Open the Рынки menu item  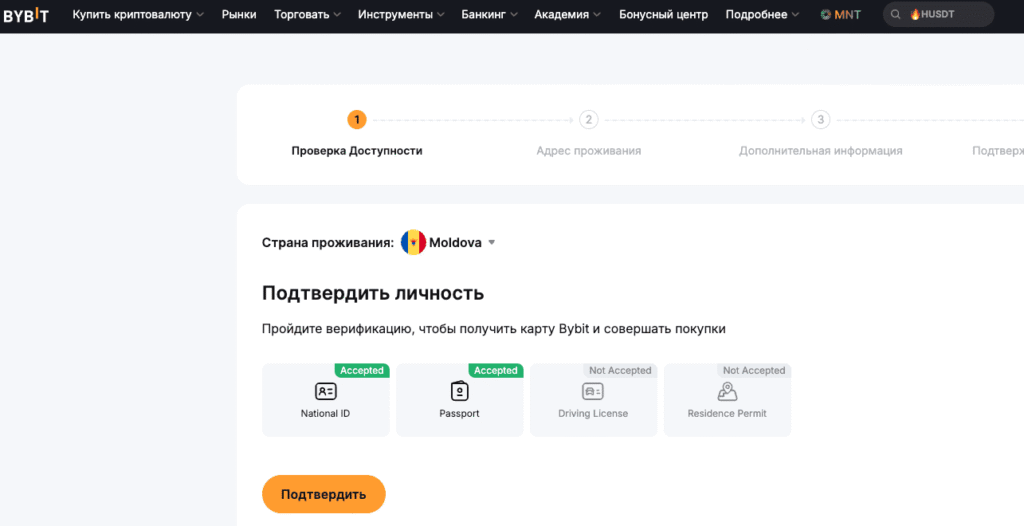pos(239,14)
